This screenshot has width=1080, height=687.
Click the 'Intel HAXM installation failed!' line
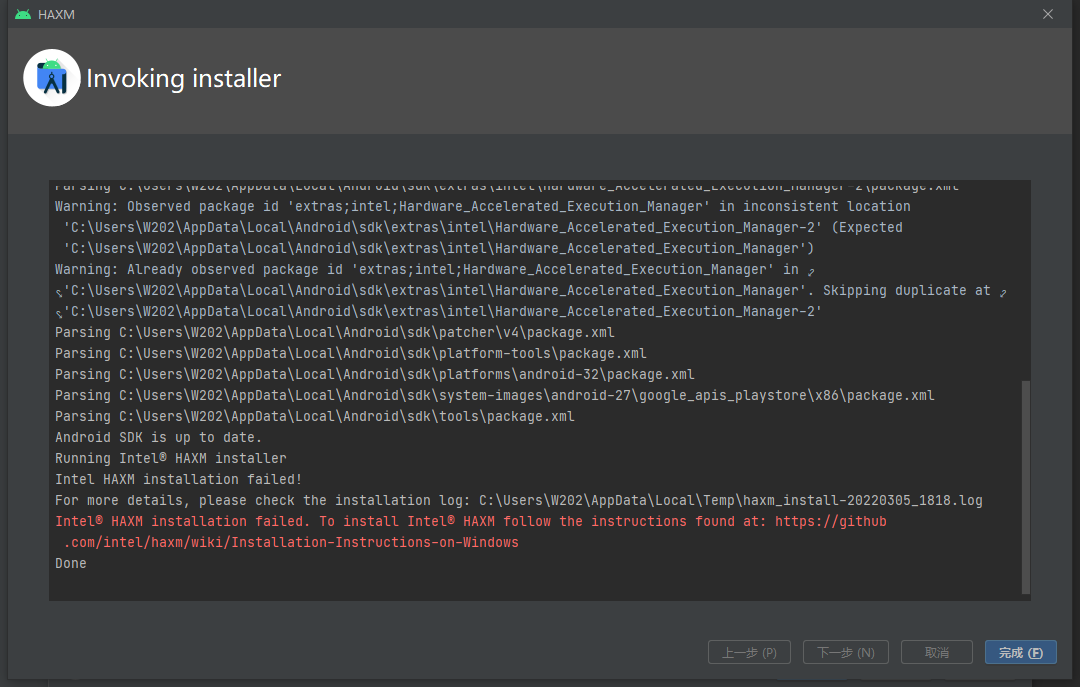(178, 480)
